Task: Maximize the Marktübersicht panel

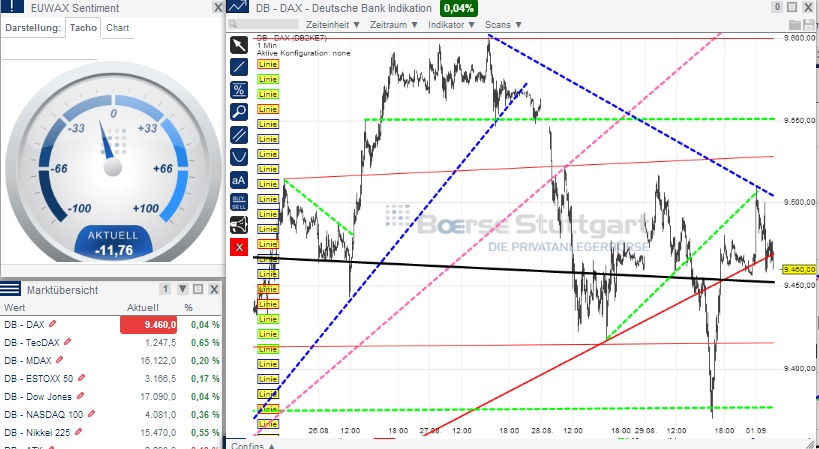Action: tap(198, 289)
